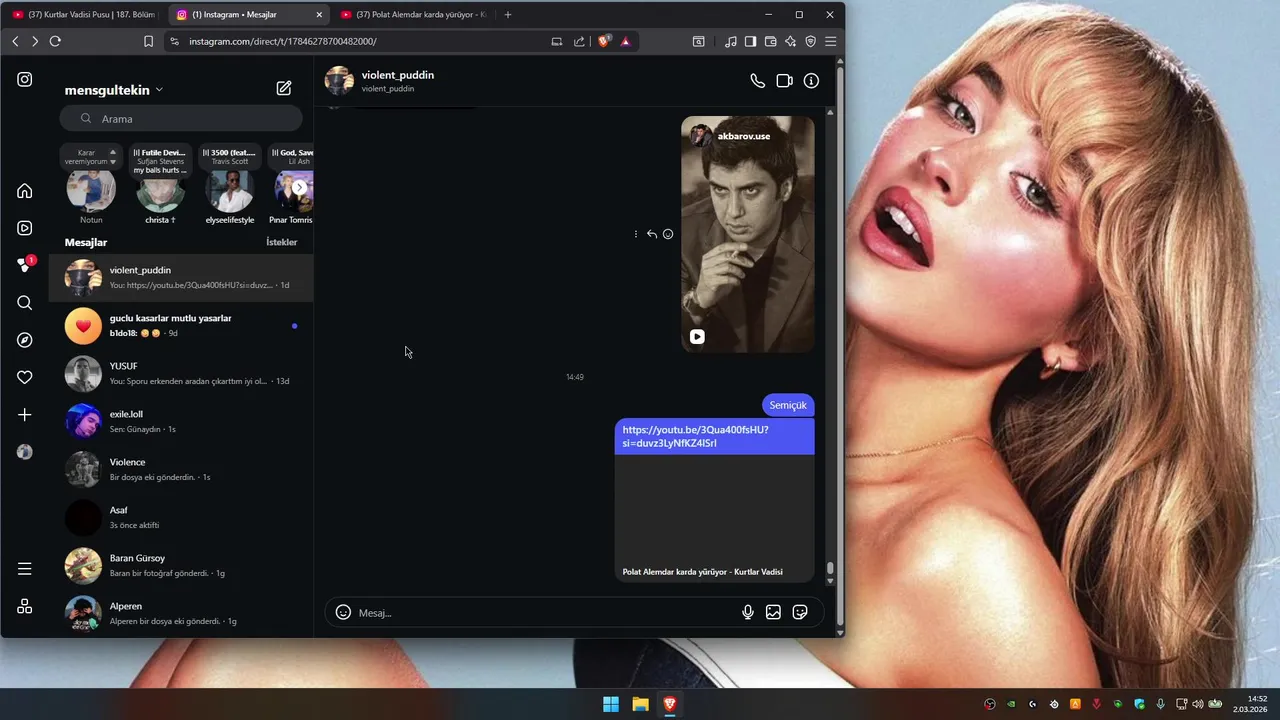Start a voice call with violent_puddin
1280x720 pixels.
coord(758,81)
